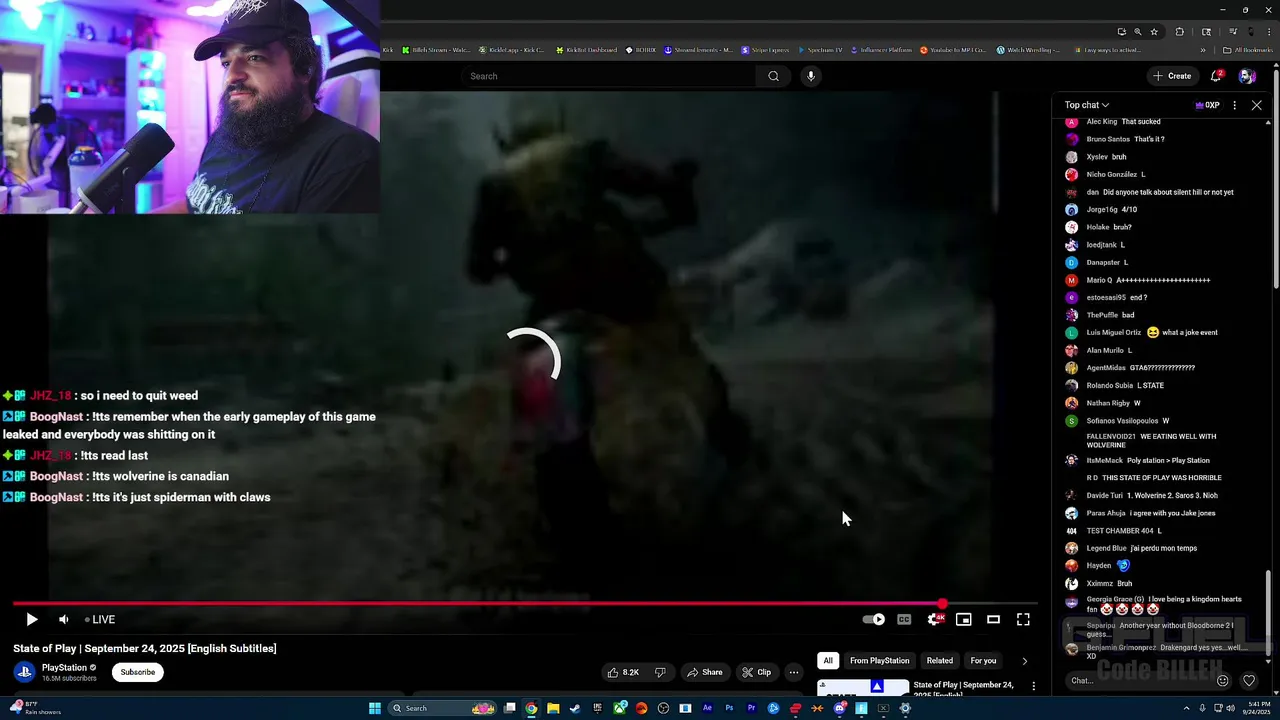1280x720 pixels.
Task: Open Premiere Pro from the taskbar
Action: tap(751, 708)
